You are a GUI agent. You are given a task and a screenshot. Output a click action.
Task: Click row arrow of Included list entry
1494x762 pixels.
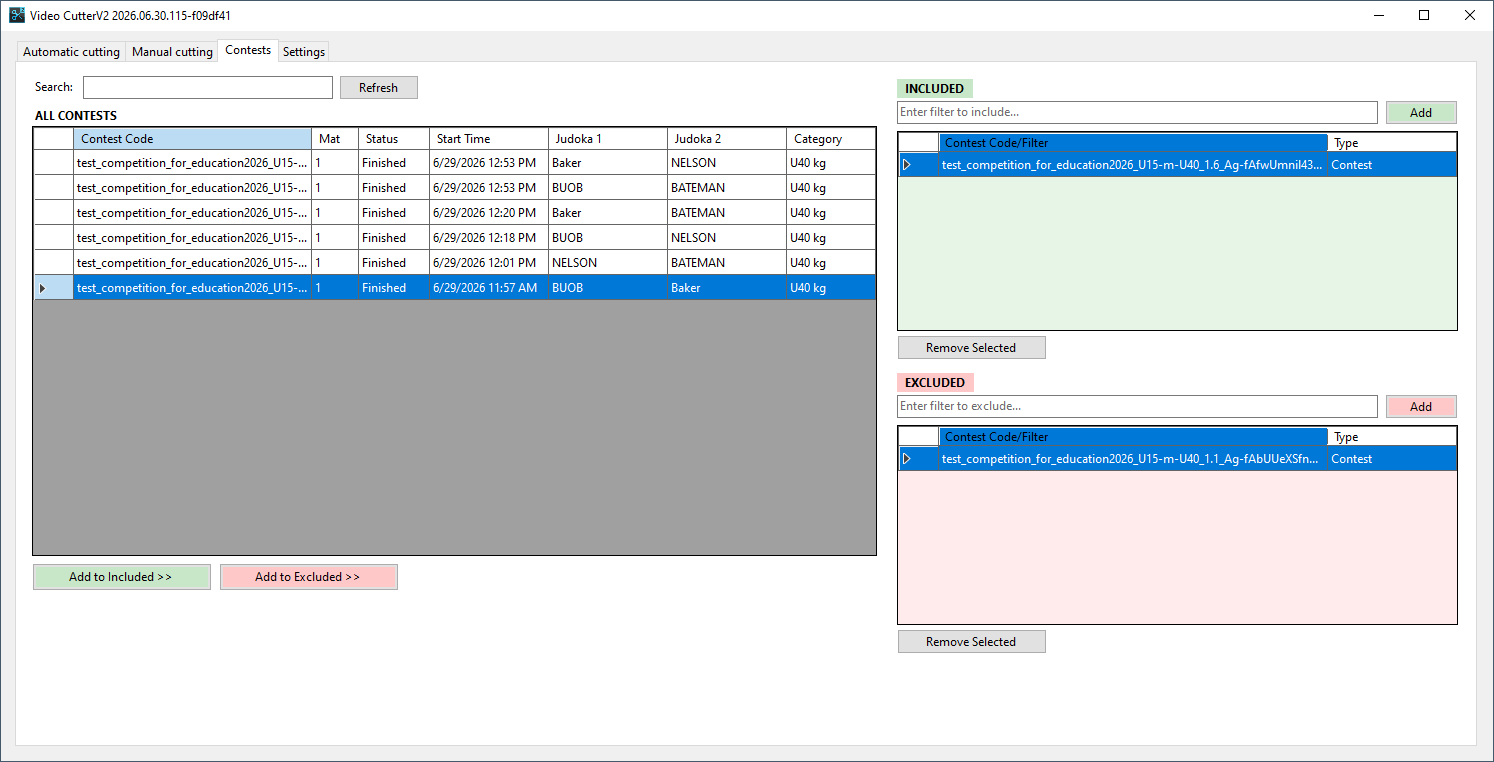click(x=918, y=165)
